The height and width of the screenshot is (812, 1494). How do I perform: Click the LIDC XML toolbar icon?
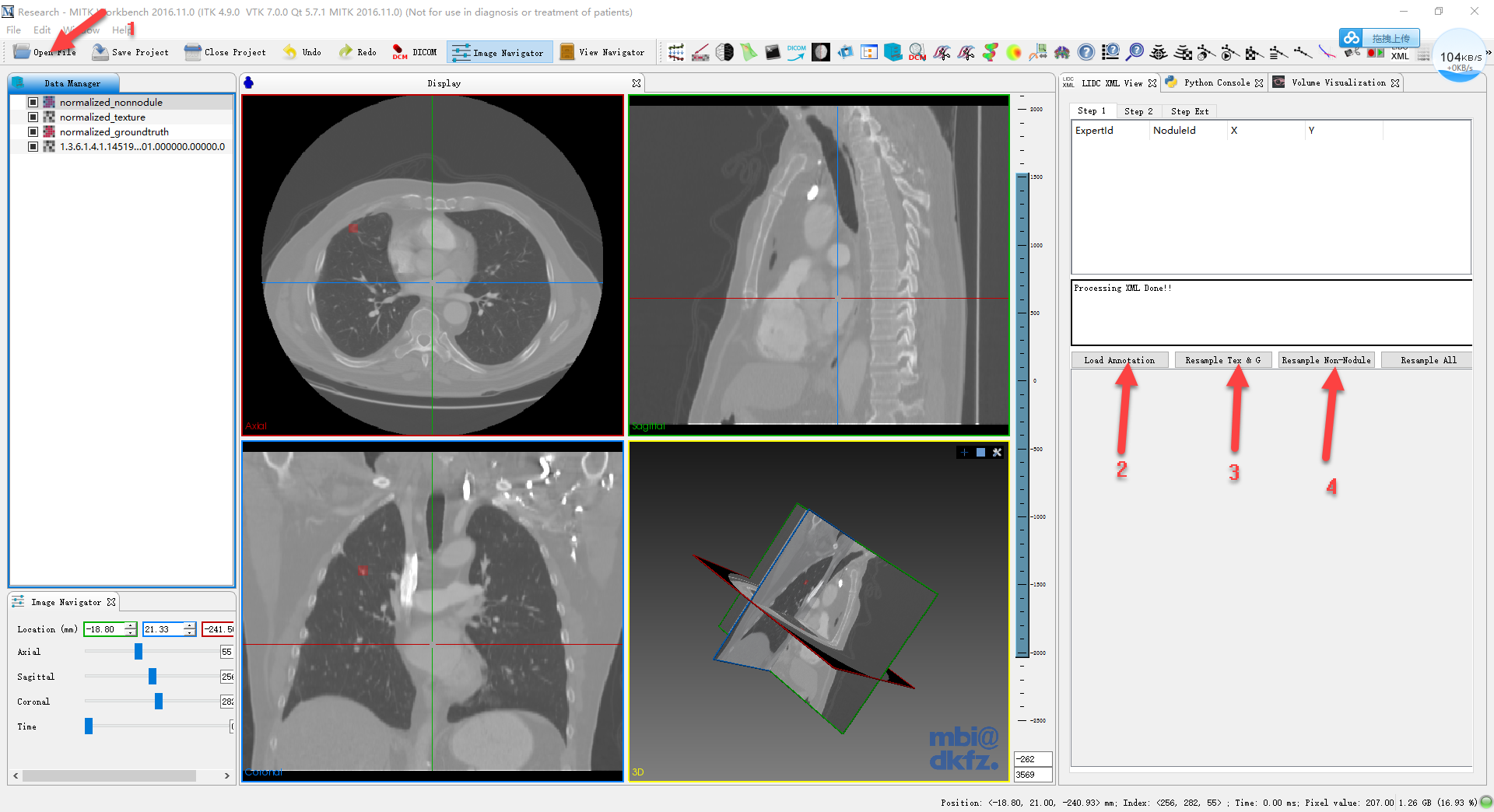[x=1399, y=54]
